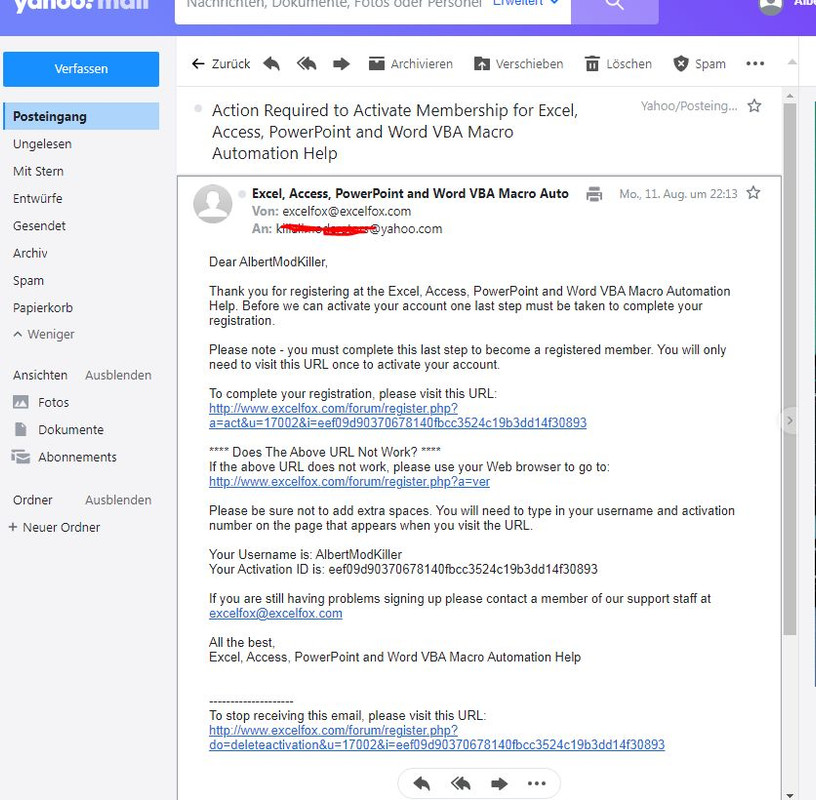Click the Verfassen compose button

point(81,69)
